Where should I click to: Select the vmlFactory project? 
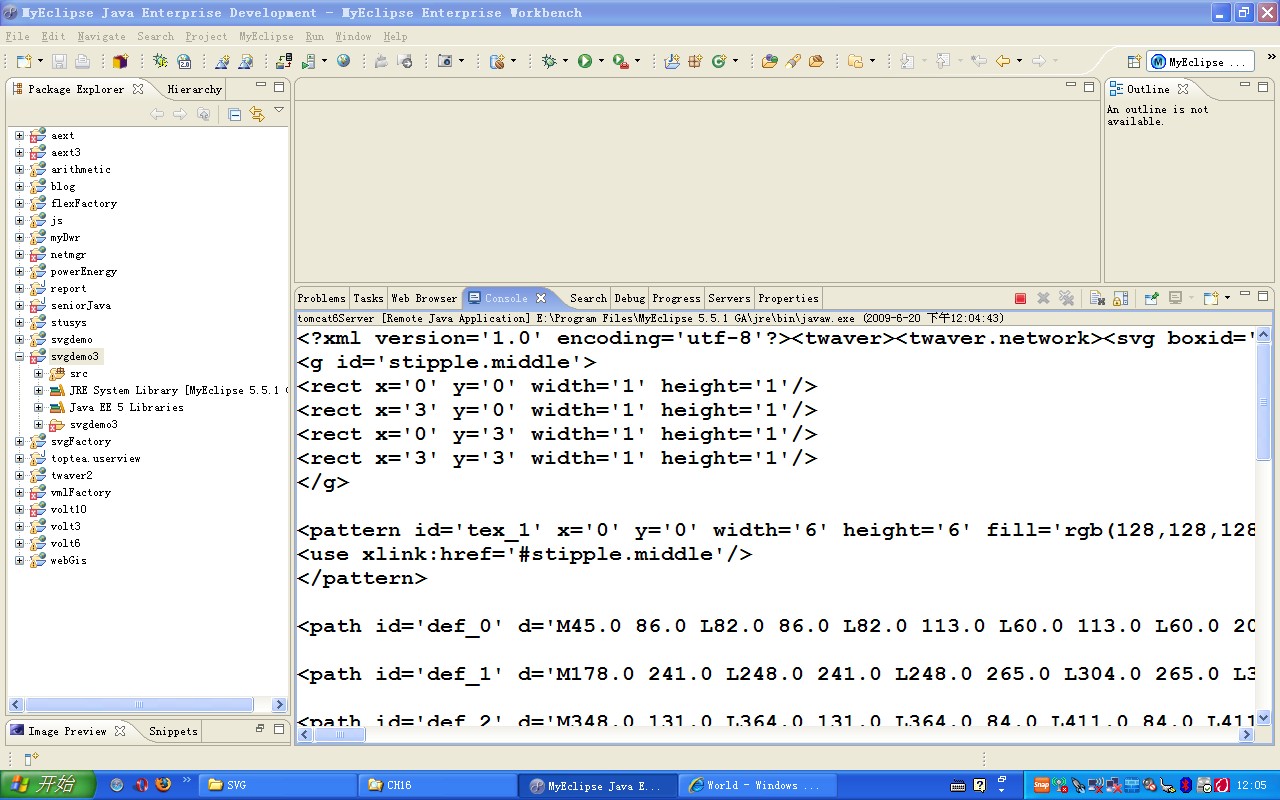(81, 492)
